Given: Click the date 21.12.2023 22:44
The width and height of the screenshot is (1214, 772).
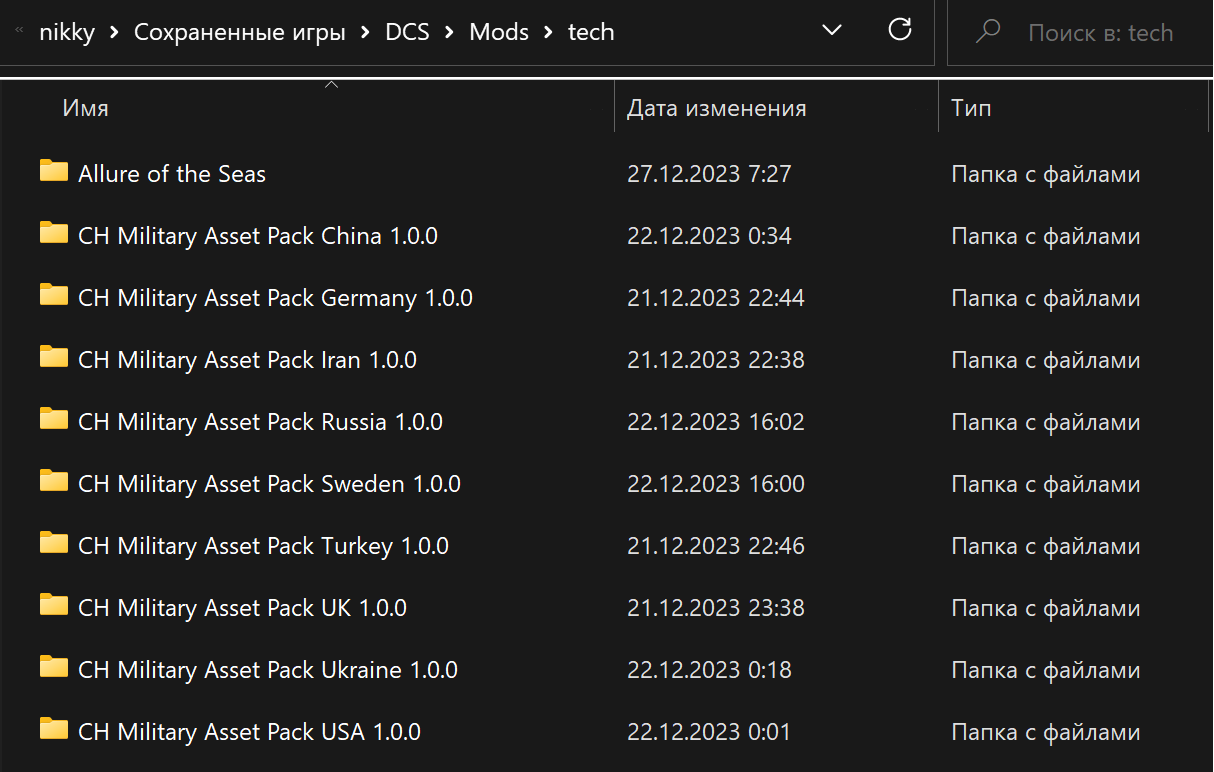Looking at the screenshot, I should tap(716, 298).
